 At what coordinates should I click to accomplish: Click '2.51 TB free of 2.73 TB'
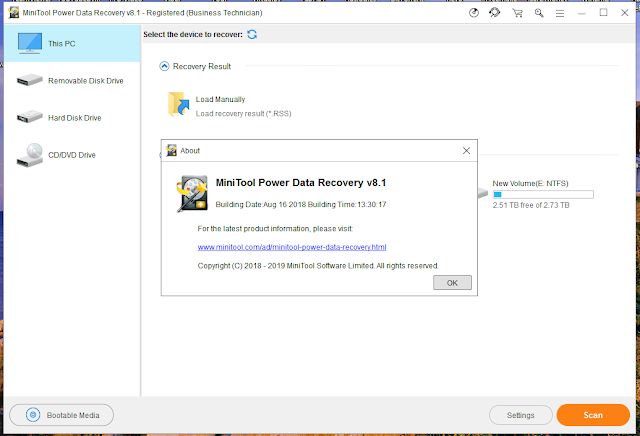tap(531, 205)
